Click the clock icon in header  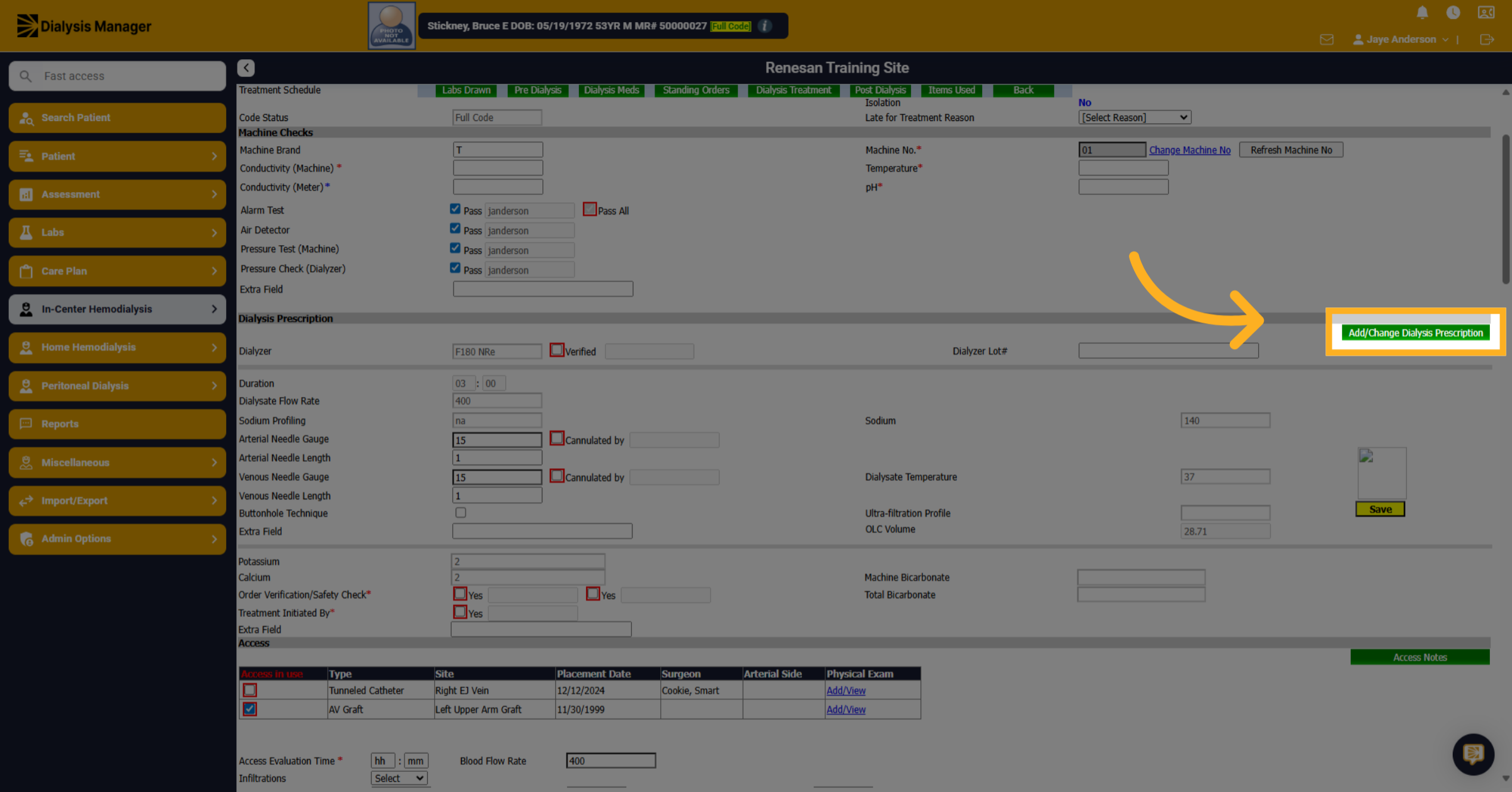click(x=1453, y=13)
